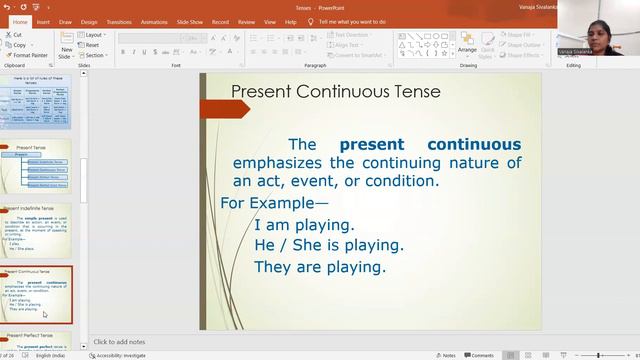
Task: Open the Clipboard dialog launcher
Action: tap(51, 65)
